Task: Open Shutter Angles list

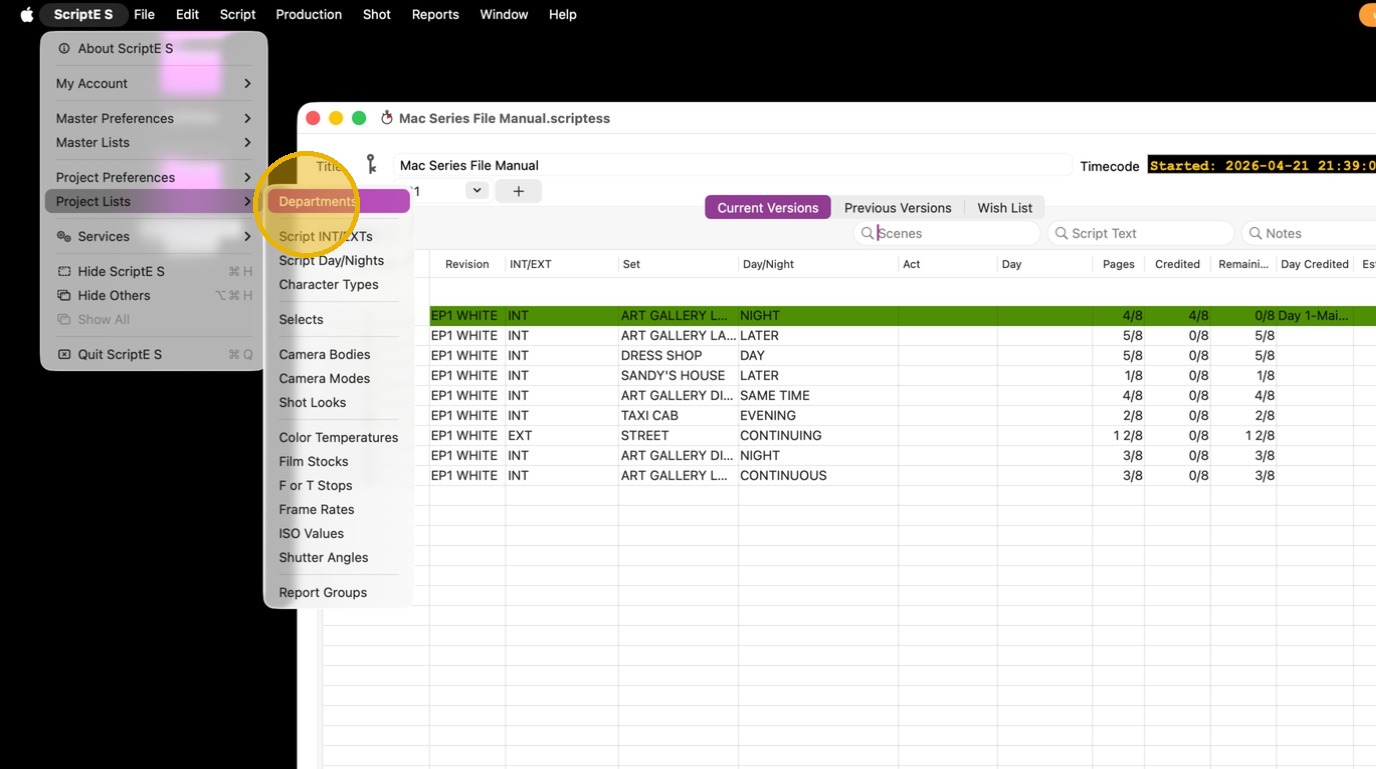Action: pyautogui.click(x=338, y=557)
